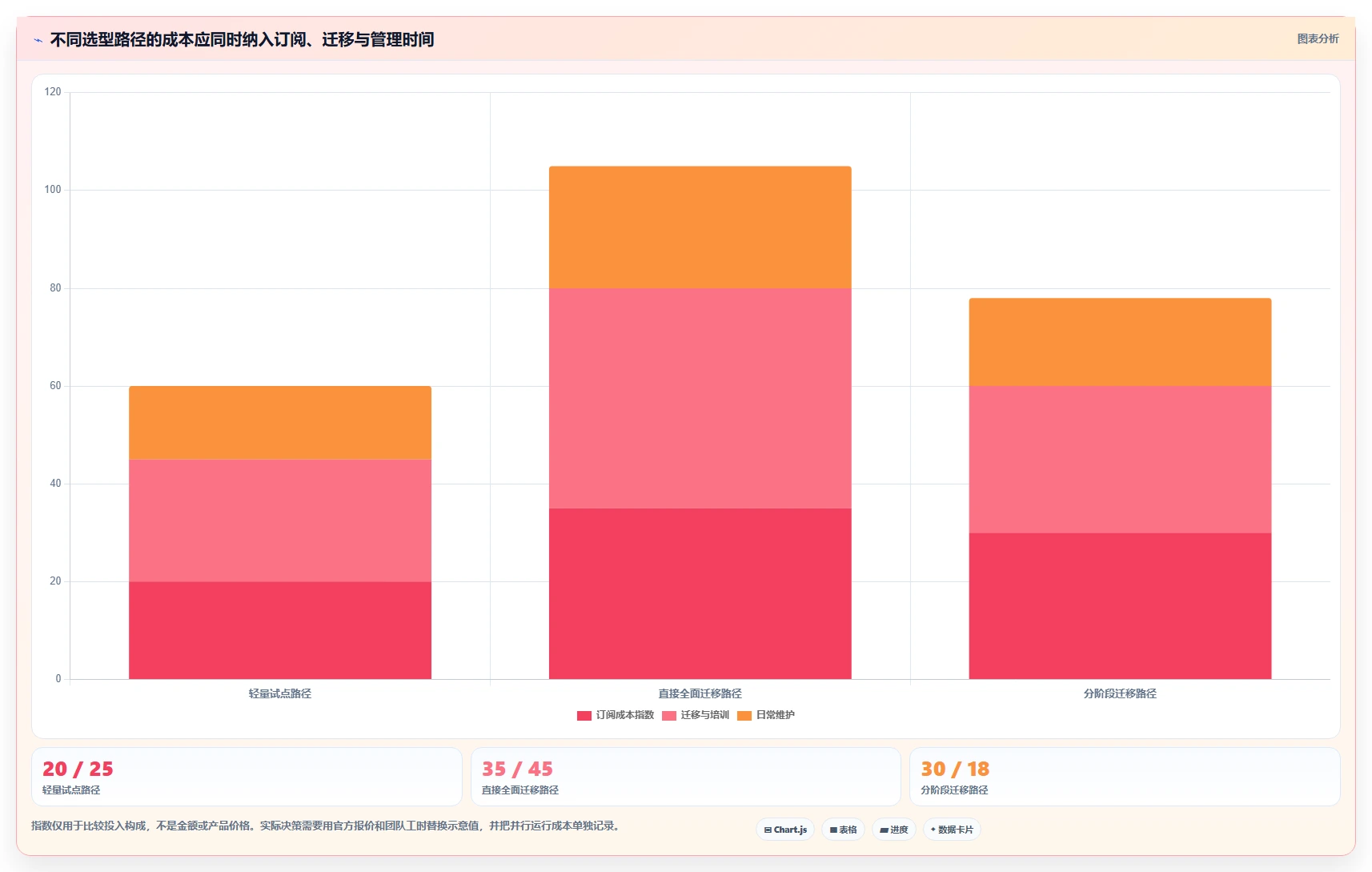Click 直接全面迁移路径 red bottom segment
1372x872 pixels.
(x=700, y=593)
